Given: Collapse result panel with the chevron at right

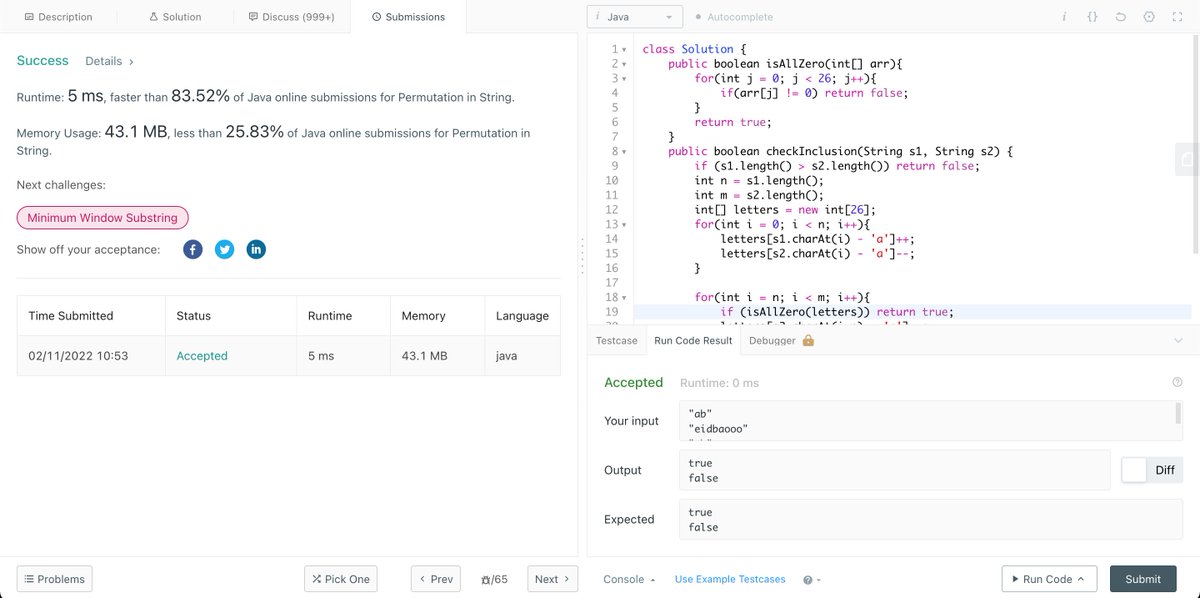Looking at the screenshot, I should tap(1177, 340).
